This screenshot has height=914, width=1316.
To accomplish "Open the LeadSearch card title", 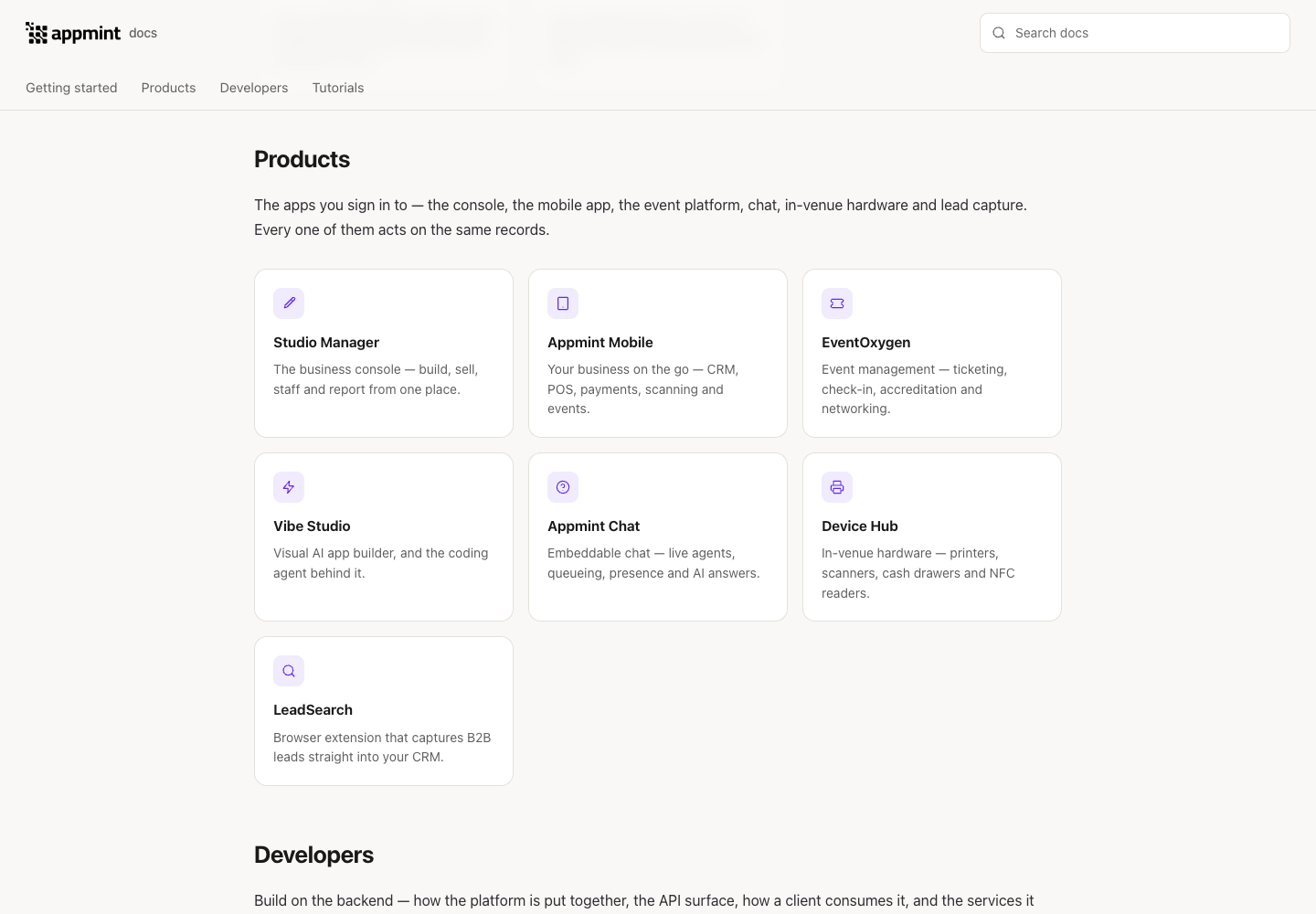I will click(x=313, y=710).
